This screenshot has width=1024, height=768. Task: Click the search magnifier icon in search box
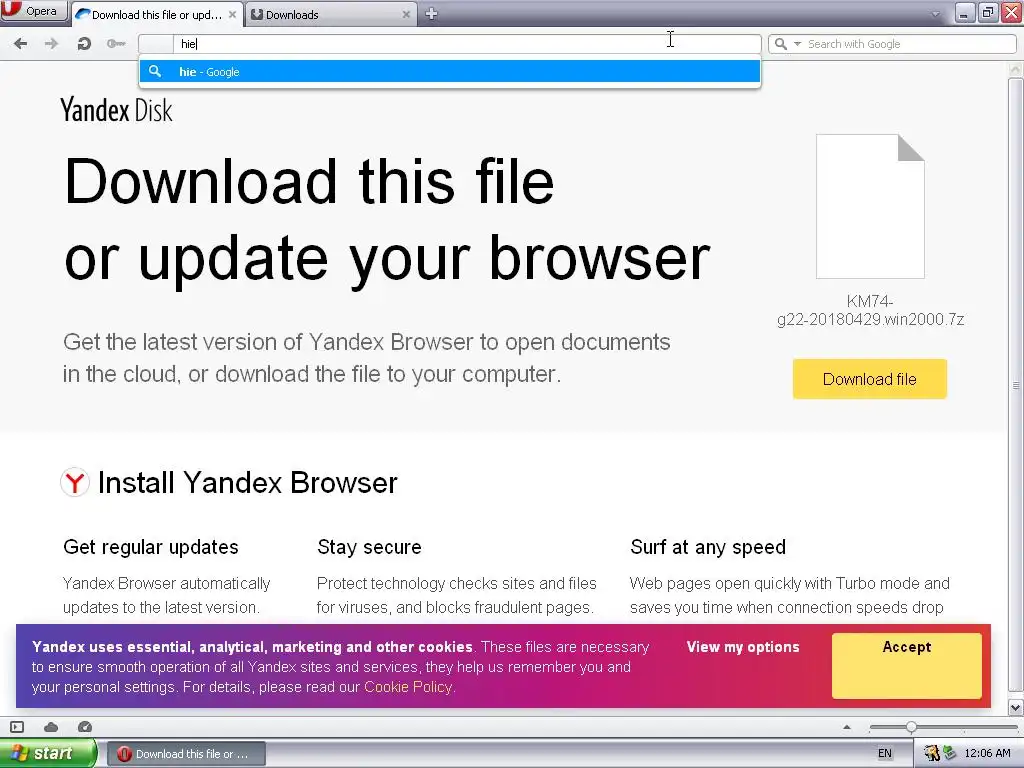[x=780, y=44]
